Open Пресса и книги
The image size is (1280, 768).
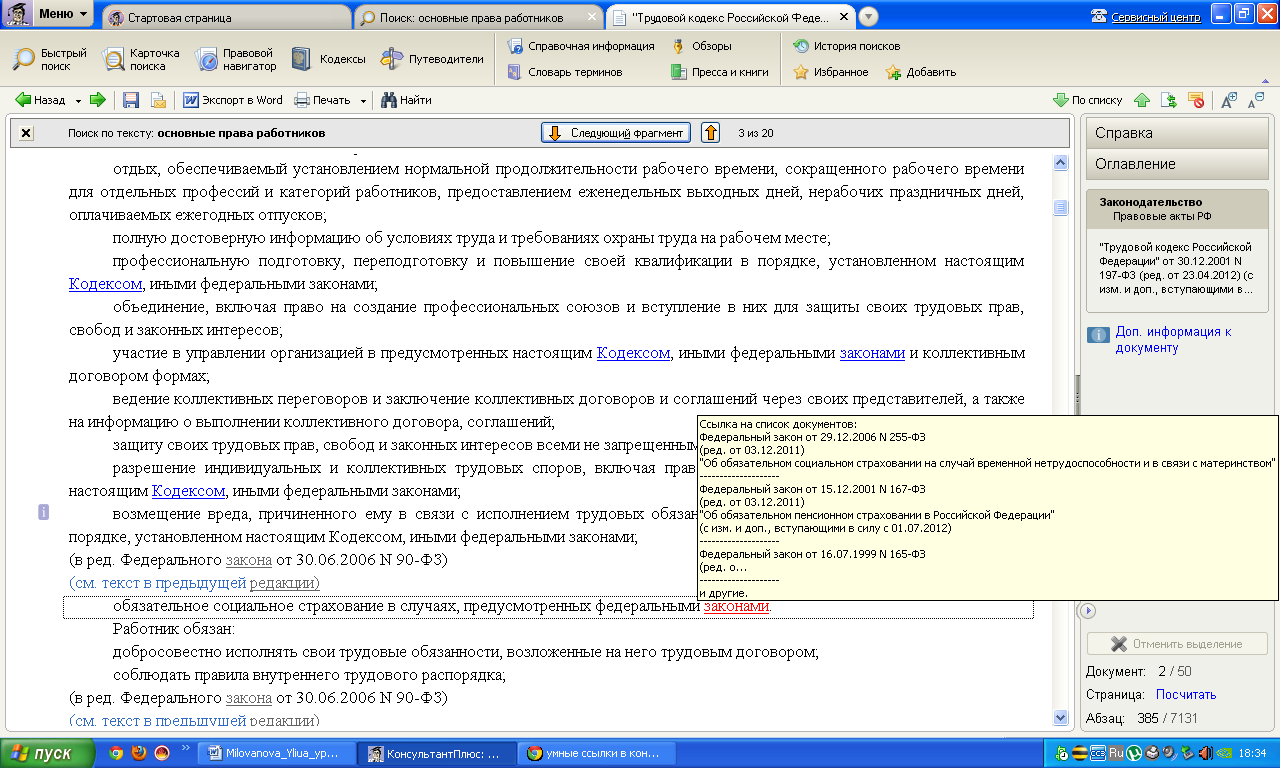tap(720, 72)
